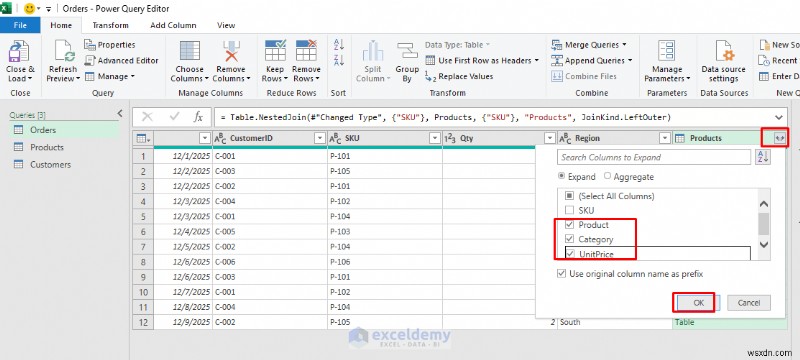
Task: Select row 1 cell C-001
Action: [270, 156]
